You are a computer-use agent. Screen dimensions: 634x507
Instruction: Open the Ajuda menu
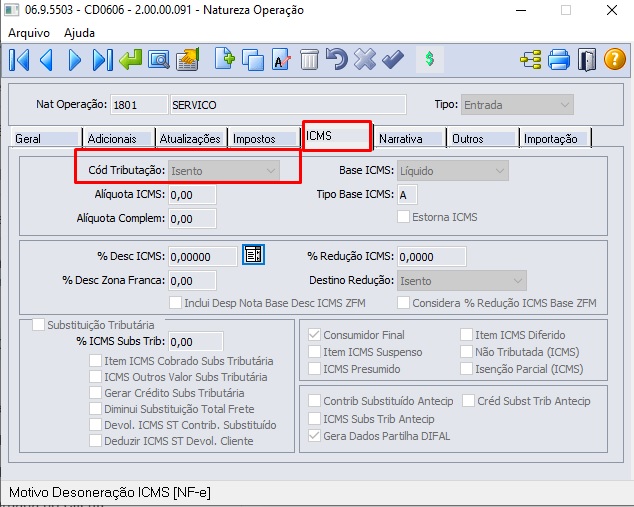tap(79, 33)
